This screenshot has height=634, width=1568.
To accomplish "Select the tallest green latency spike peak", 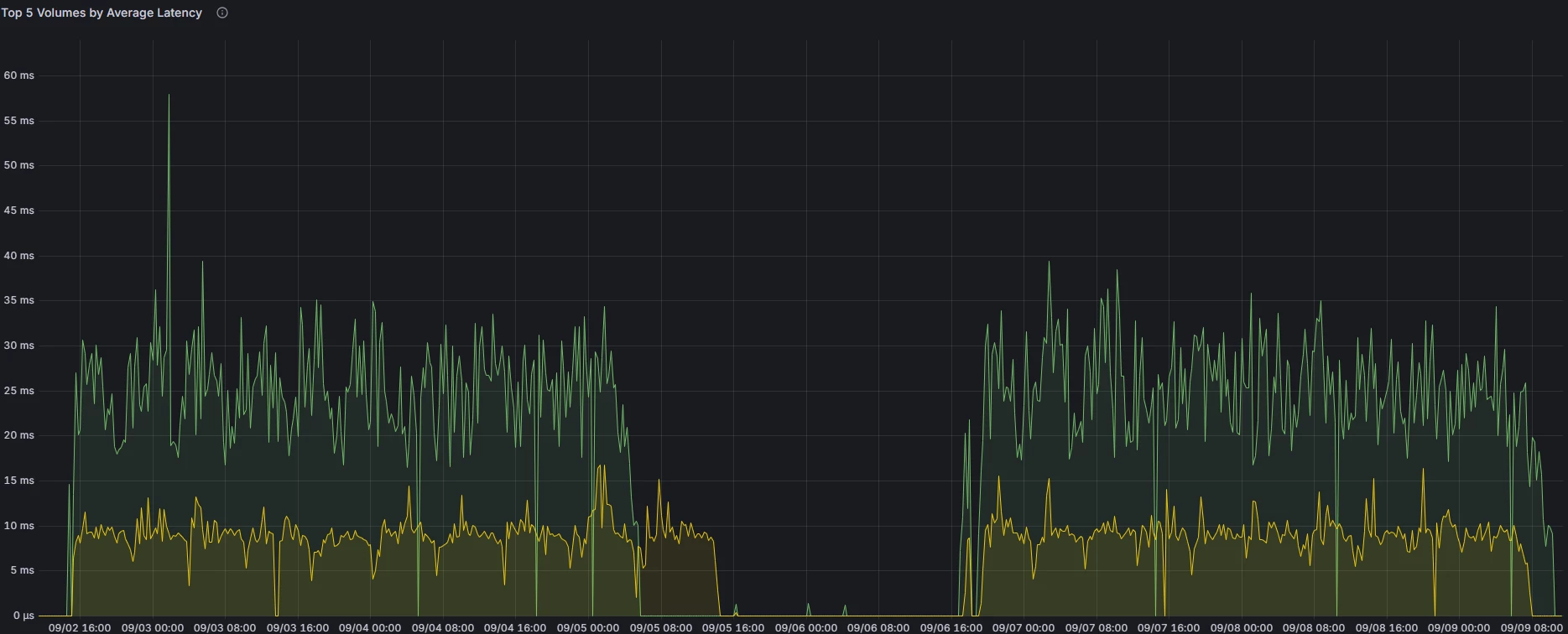I will click(169, 95).
